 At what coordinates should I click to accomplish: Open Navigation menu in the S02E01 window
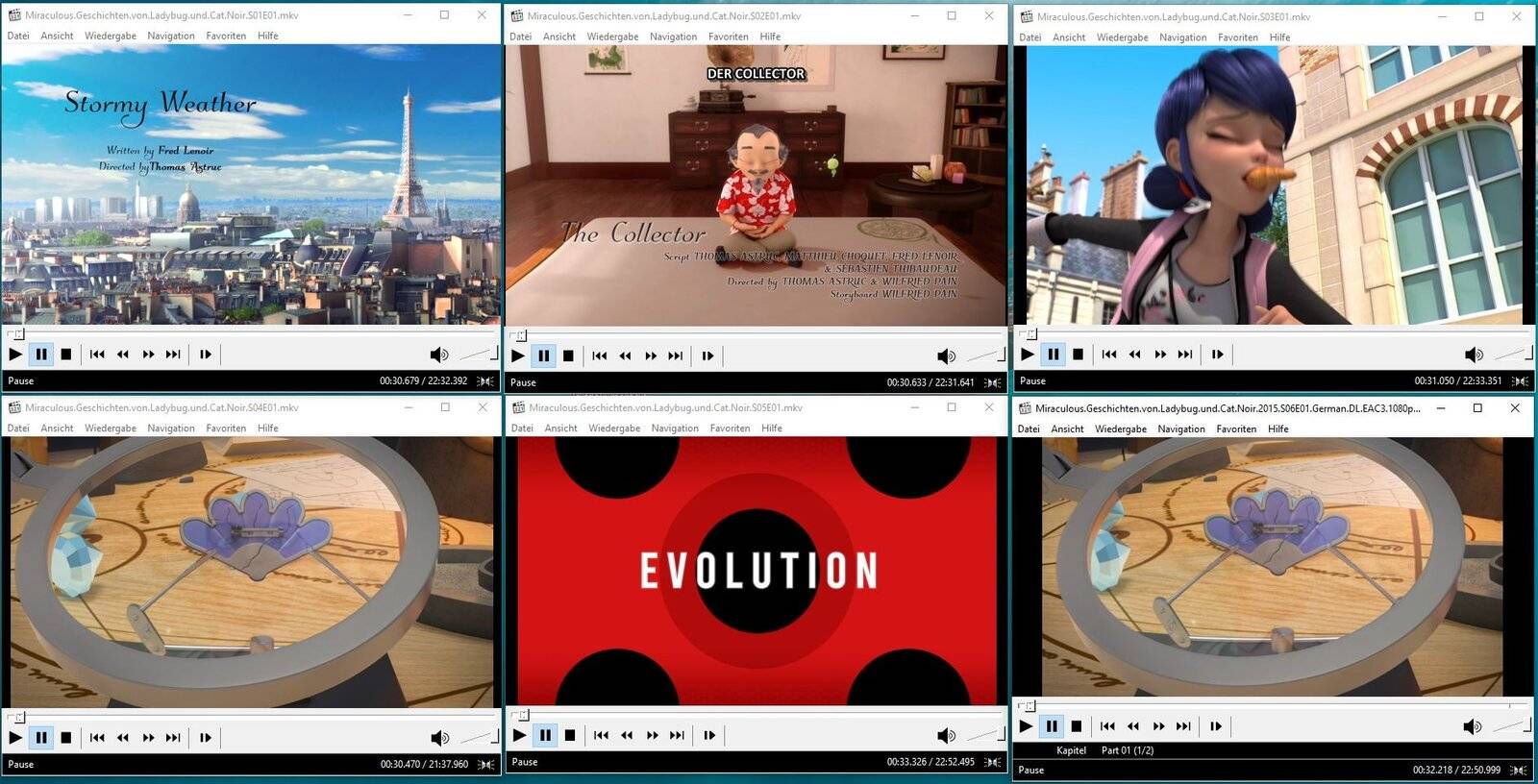coord(674,37)
